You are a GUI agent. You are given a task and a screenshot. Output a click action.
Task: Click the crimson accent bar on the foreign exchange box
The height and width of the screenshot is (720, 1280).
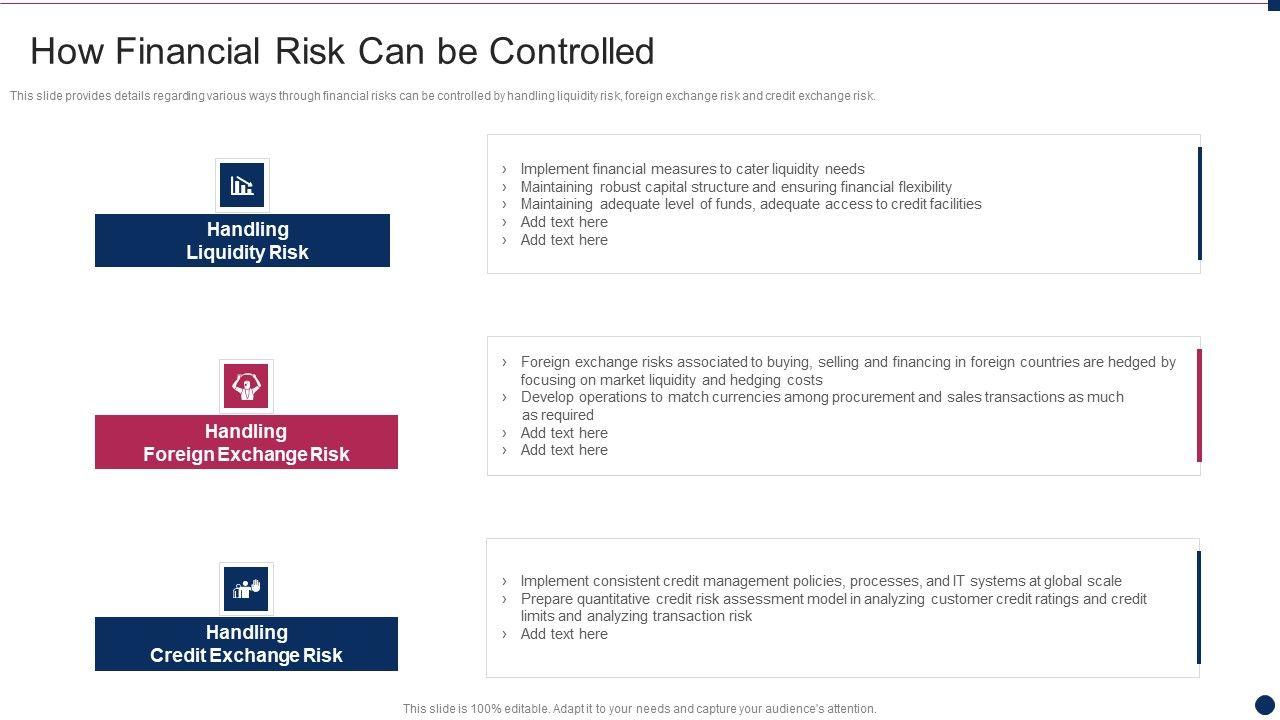(x=1199, y=405)
